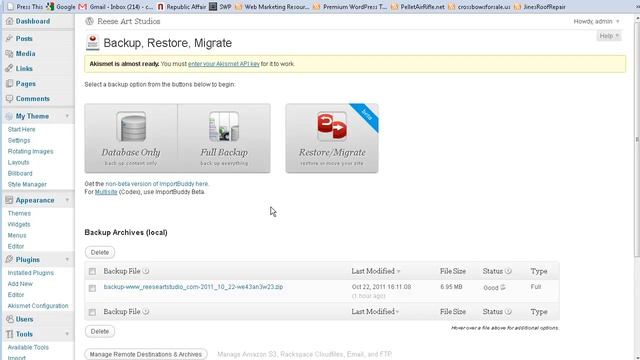Collapse the My Theme menu arrow
The width and height of the screenshot is (640, 360).
point(67,116)
